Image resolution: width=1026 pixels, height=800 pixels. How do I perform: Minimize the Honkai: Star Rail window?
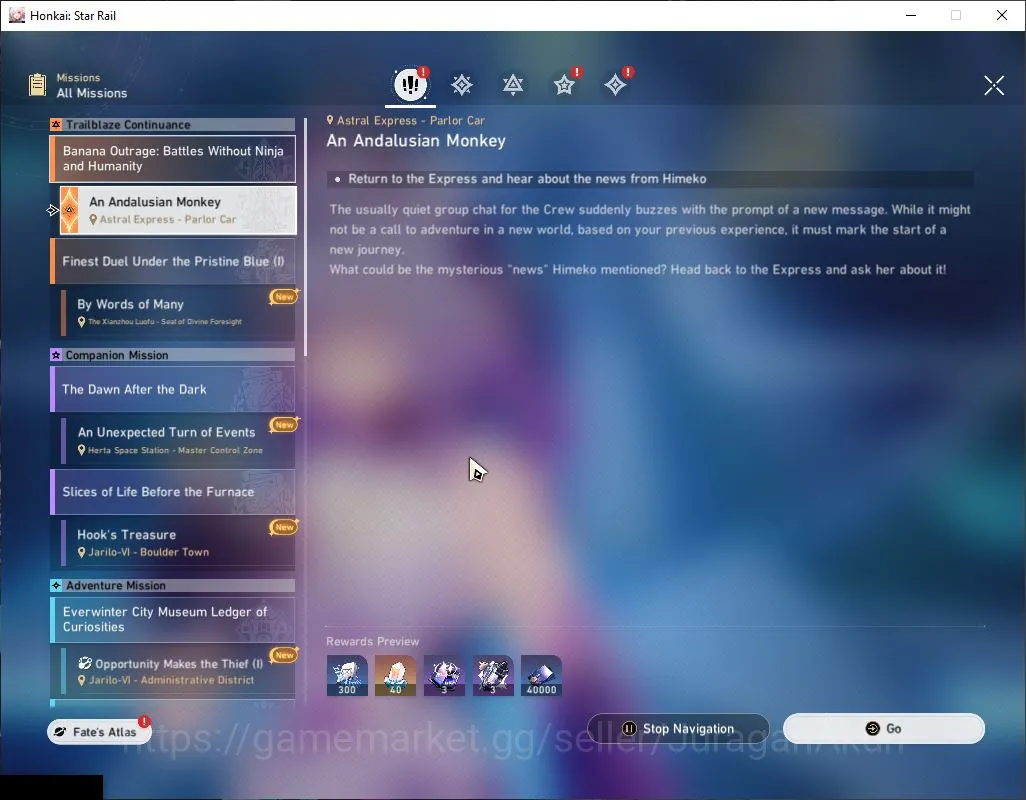(x=910, y=15)
